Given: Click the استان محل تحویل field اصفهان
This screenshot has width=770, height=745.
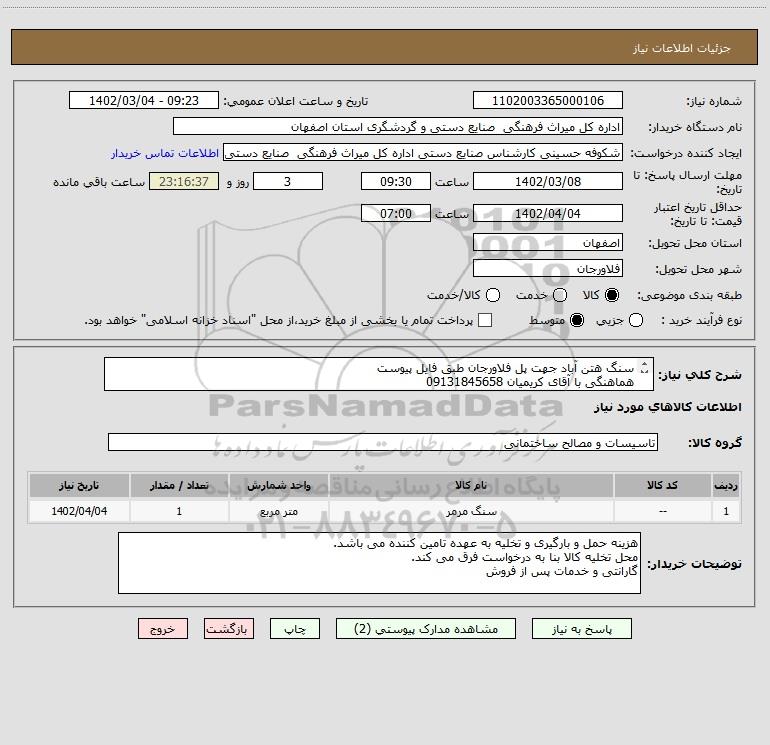Looking at the screenshot, I should [x=548, y=243].
